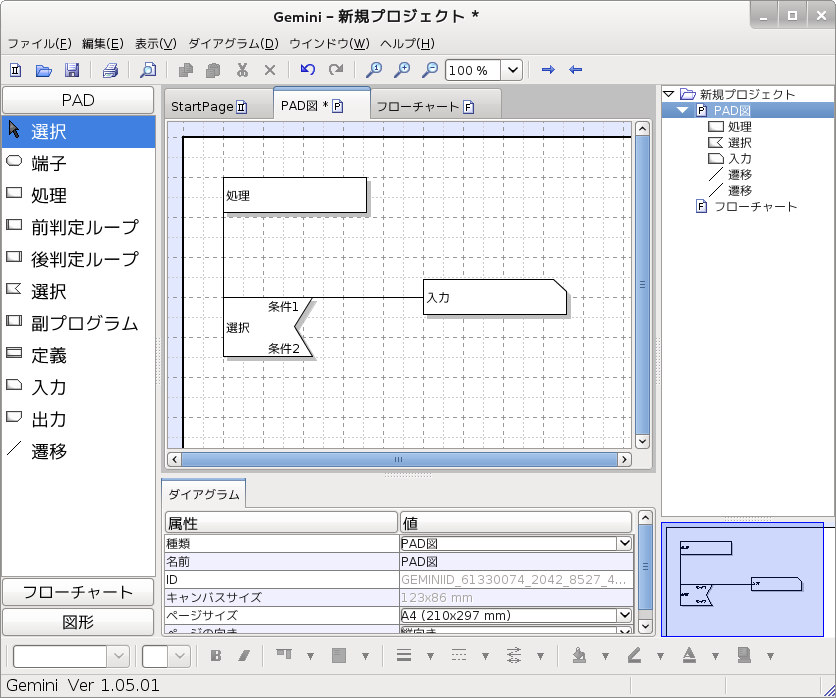Reset zoom to actual size icon
The width and height of the screenshot is (836, 698).
(374, 70)
